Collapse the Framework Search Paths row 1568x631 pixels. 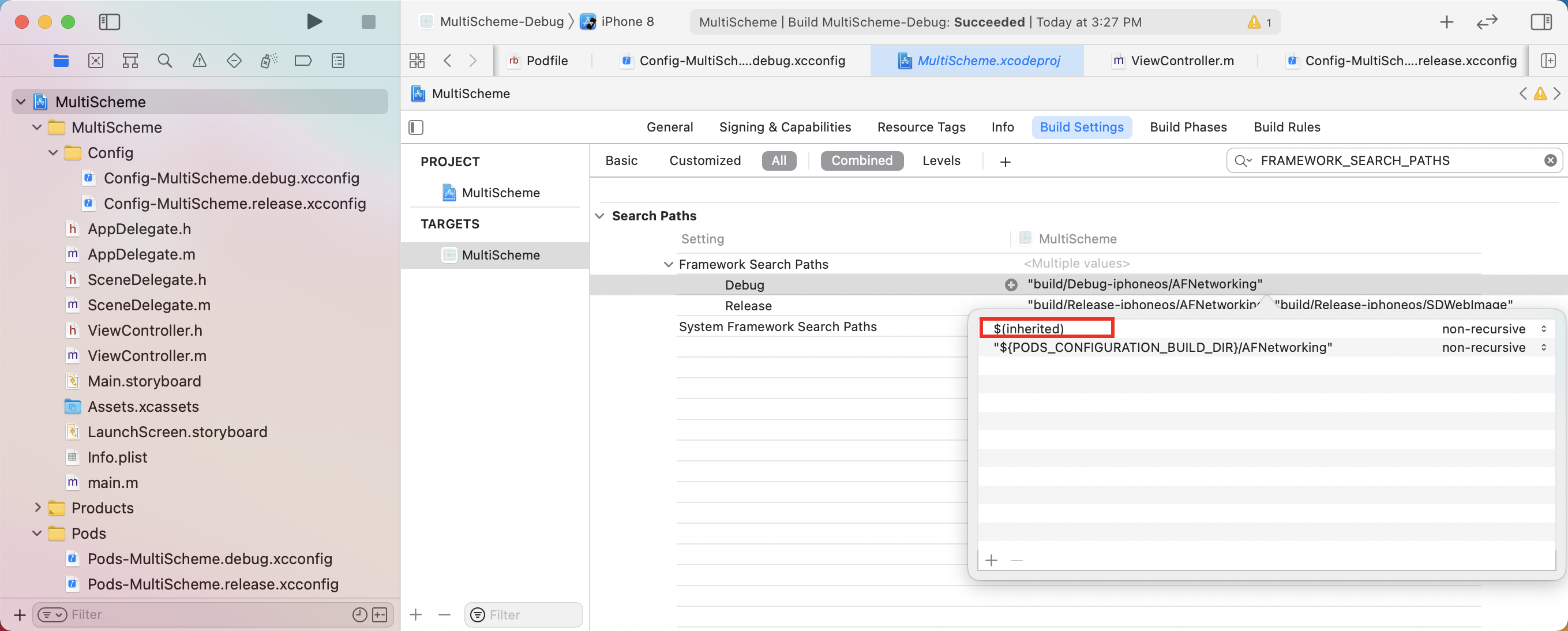669,264
